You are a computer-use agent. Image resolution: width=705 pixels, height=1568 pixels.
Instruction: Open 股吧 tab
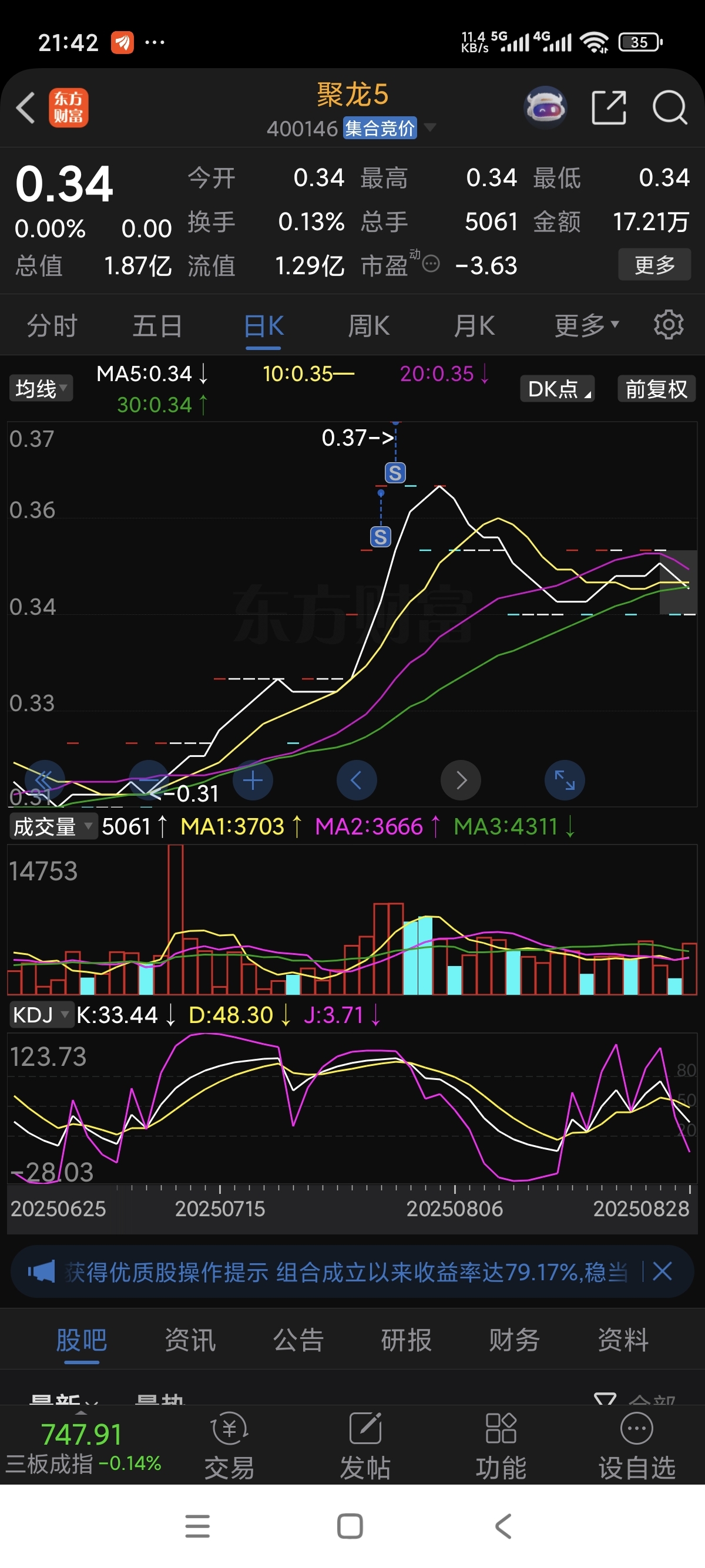point(82,1340)
